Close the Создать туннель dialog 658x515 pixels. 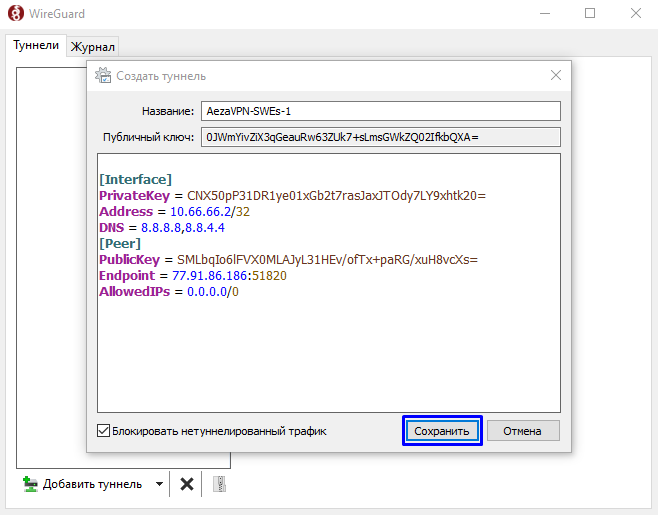pos(556,76)
